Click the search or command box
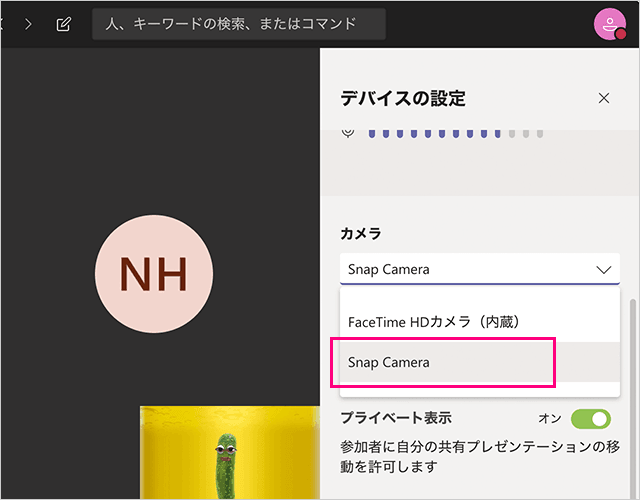The image size is (640, 500). pos(239,24)
